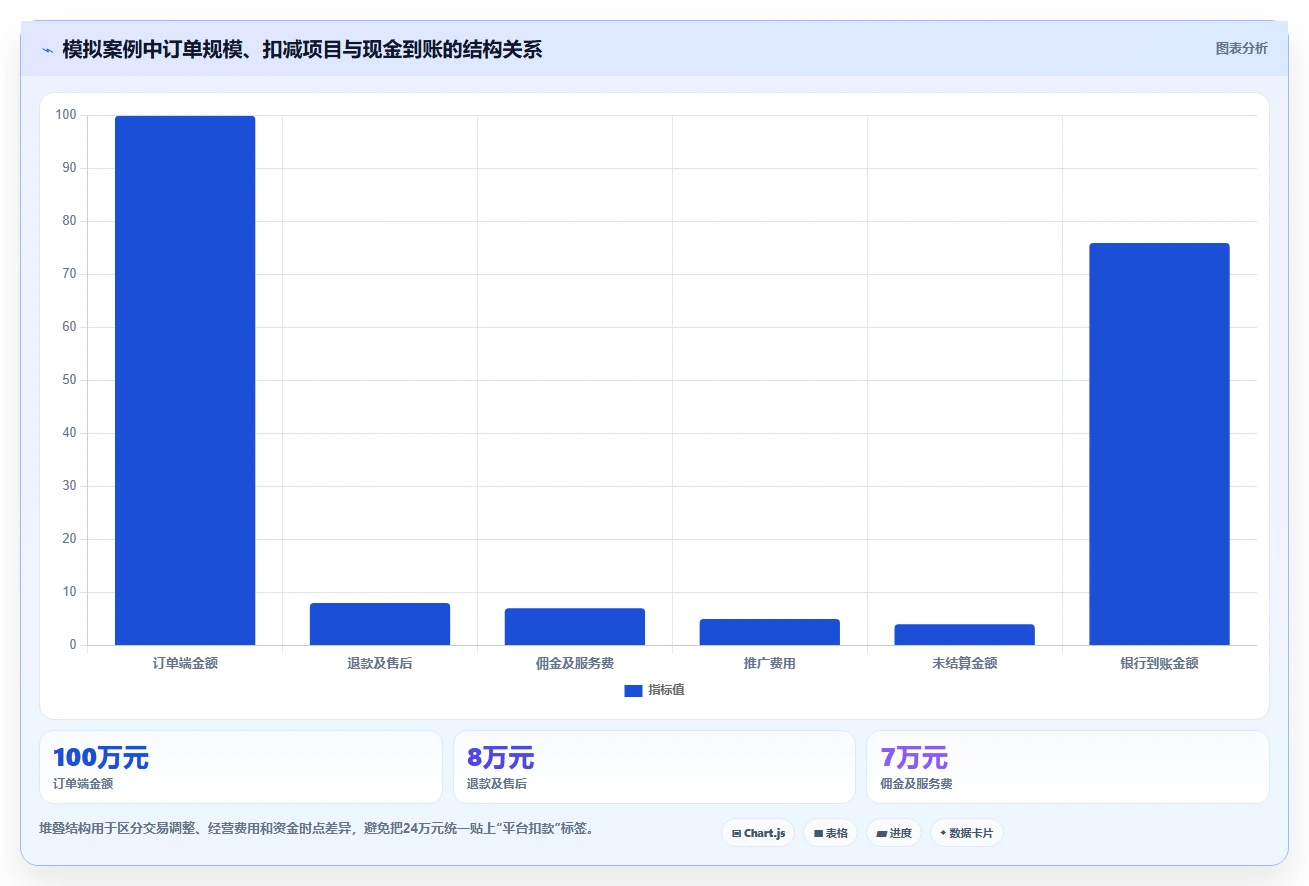Screen dimensions: 1309x886
Task: Click the 佣金及服务费 x-axis label
Action: point(575,663)
